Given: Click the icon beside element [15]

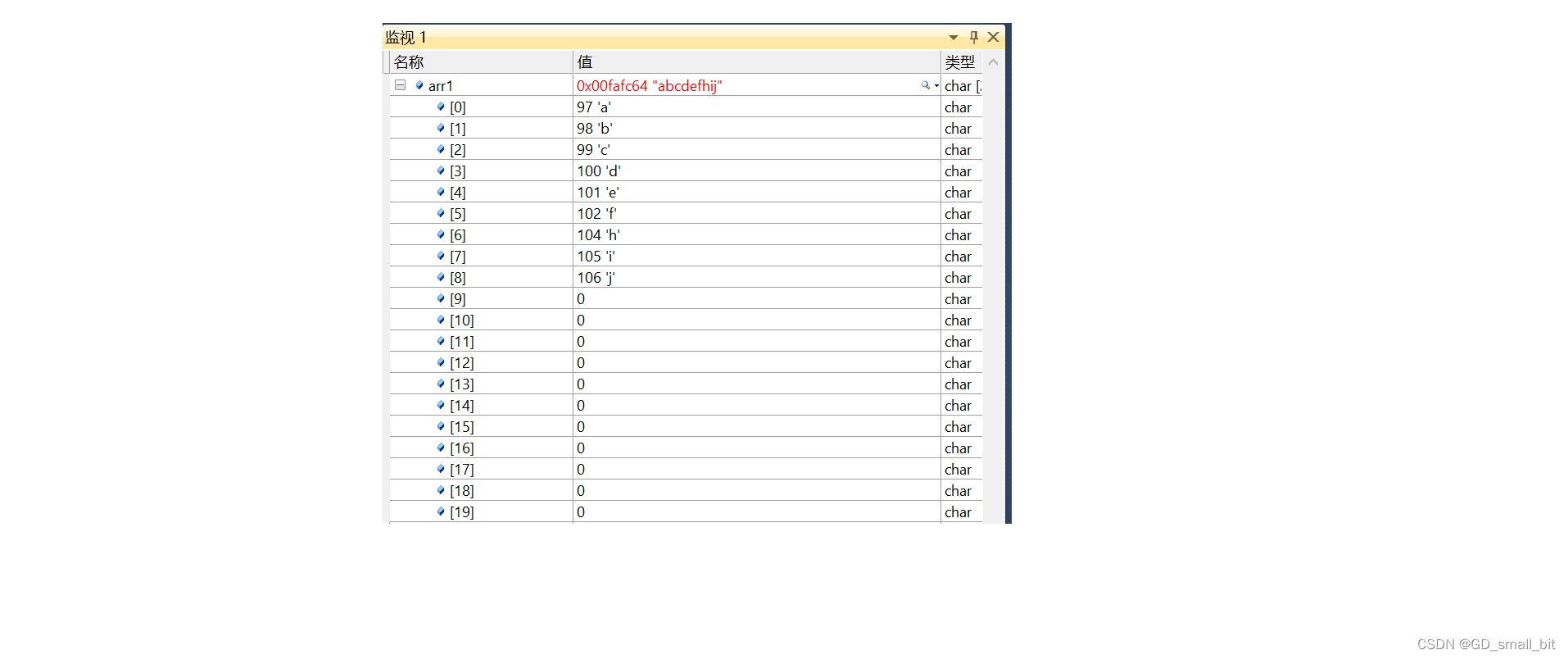Looking at the screenshot, I should coord(441,426).
